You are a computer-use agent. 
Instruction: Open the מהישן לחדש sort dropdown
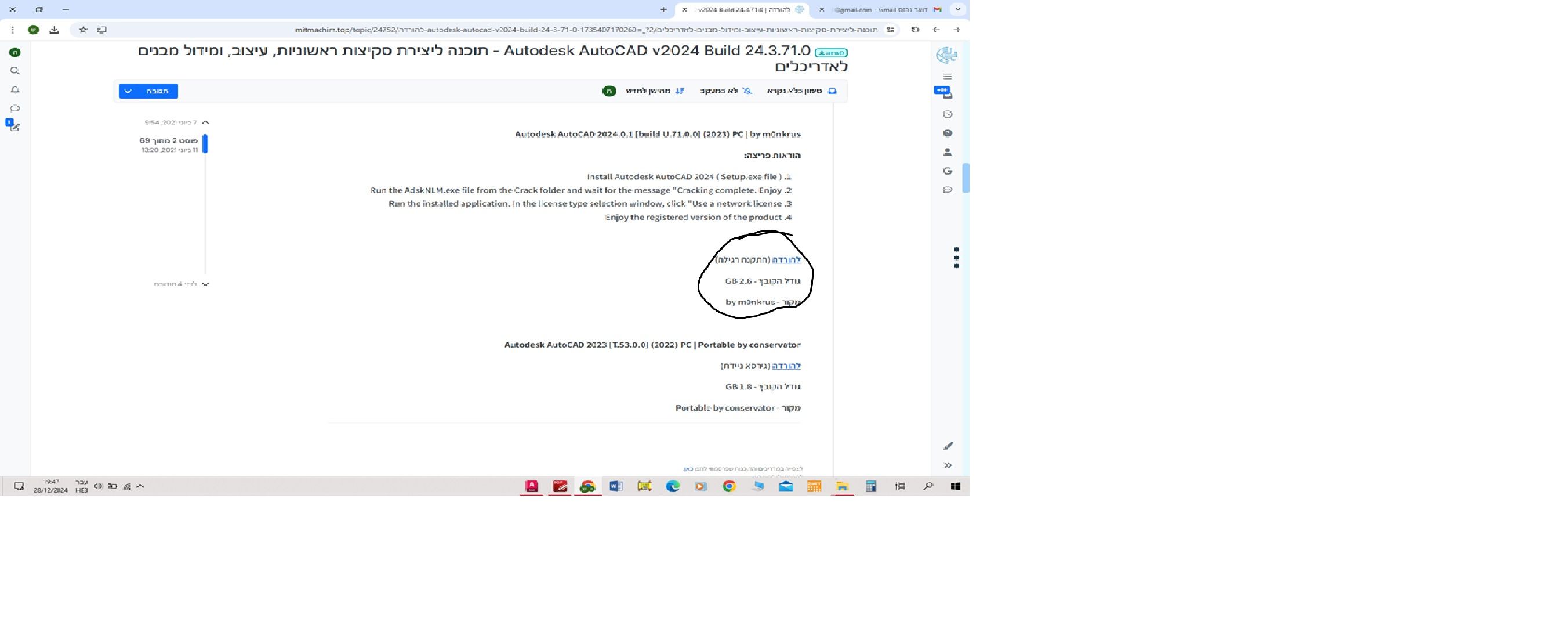tap(655, 91)
